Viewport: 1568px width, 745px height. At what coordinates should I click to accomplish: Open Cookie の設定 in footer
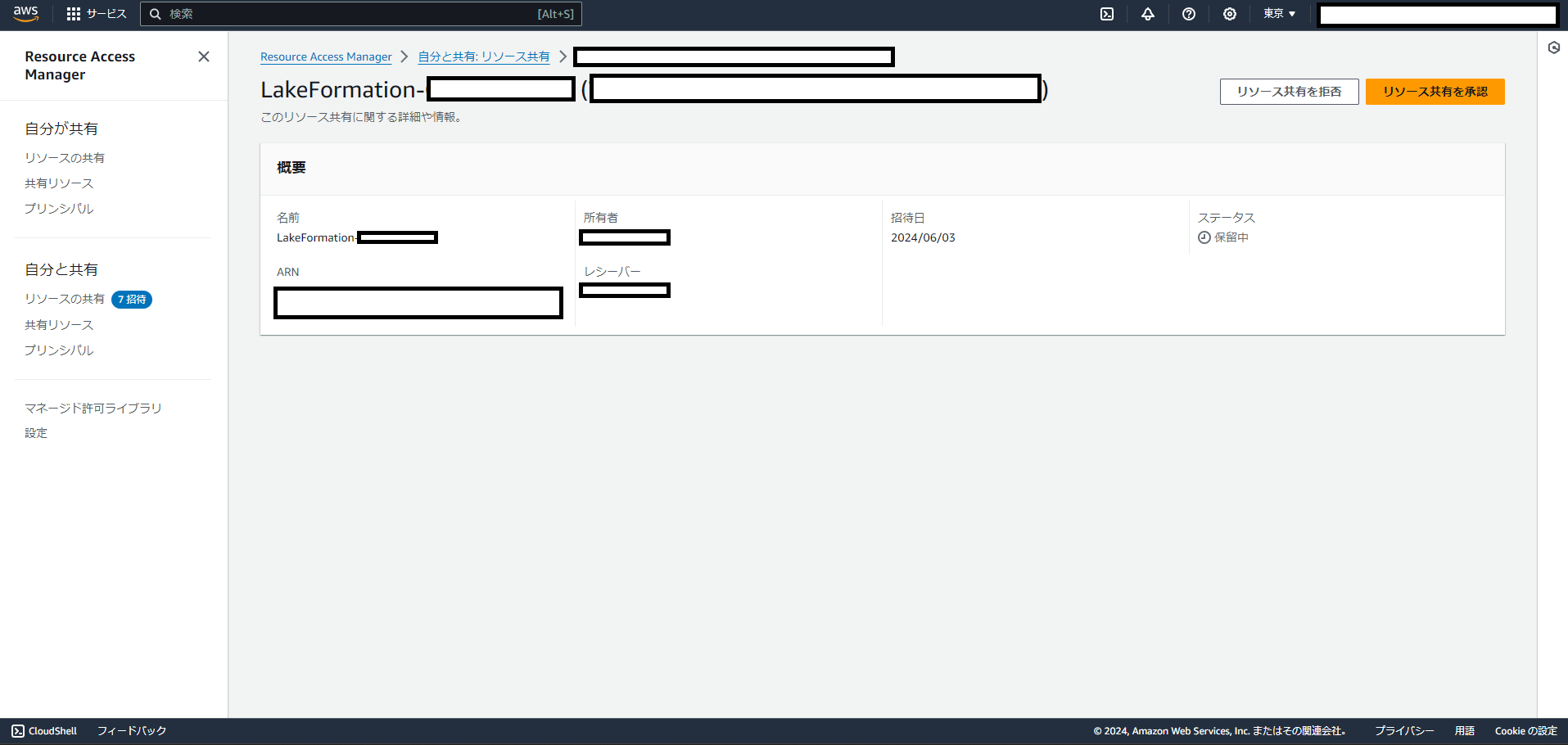click(x=1526, y=731)
